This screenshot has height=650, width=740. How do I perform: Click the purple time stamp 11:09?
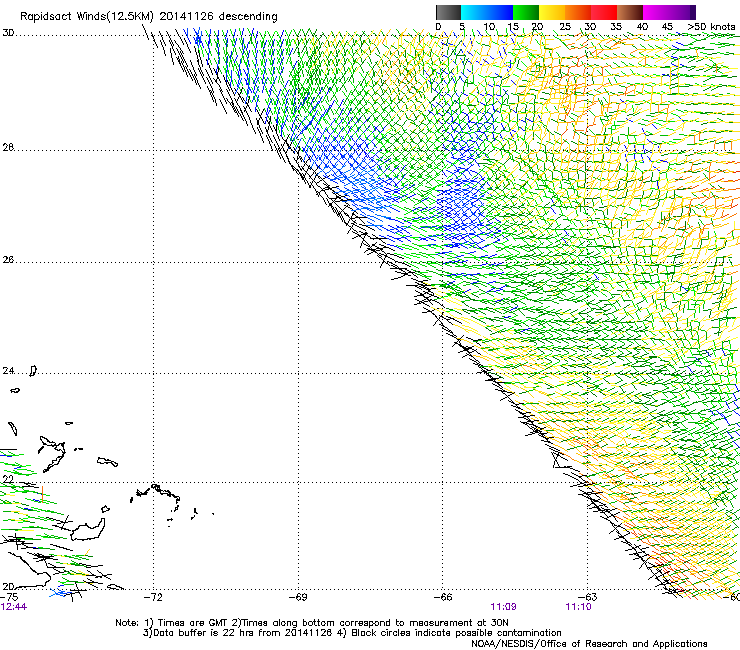click(x=504, y=607)
